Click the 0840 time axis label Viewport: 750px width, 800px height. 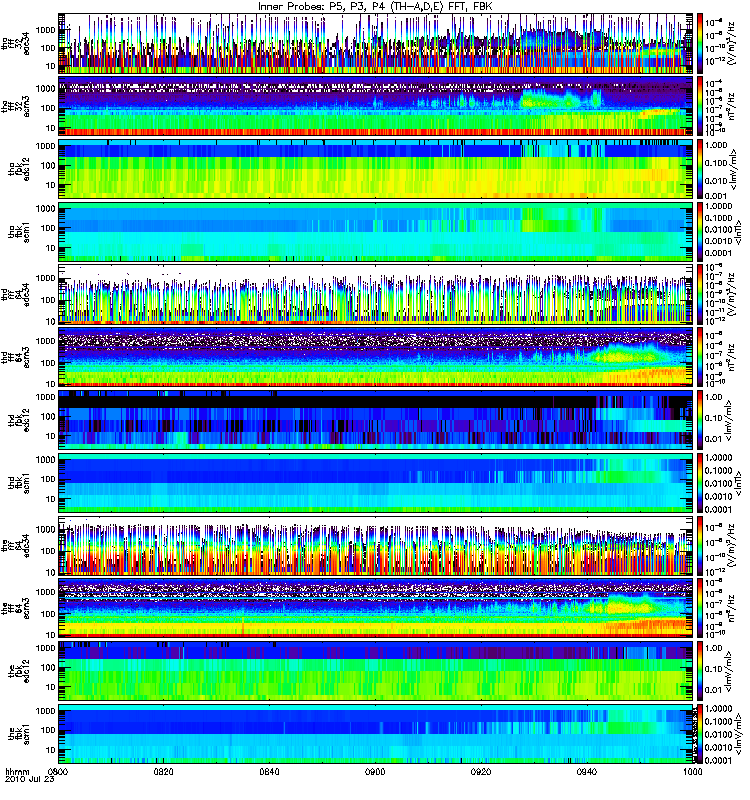(x=269, y=771)
